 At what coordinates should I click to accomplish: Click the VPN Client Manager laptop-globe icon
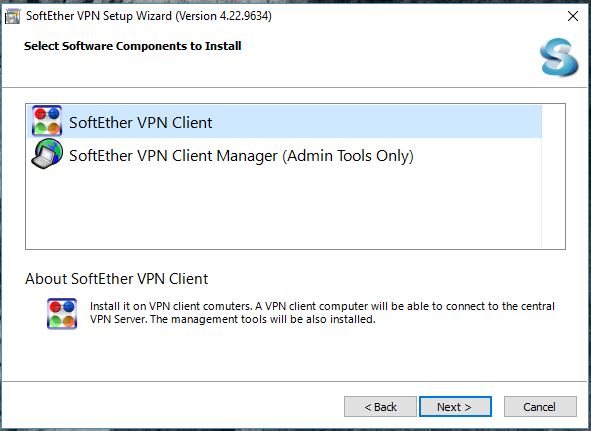click(x=47, y=154)
